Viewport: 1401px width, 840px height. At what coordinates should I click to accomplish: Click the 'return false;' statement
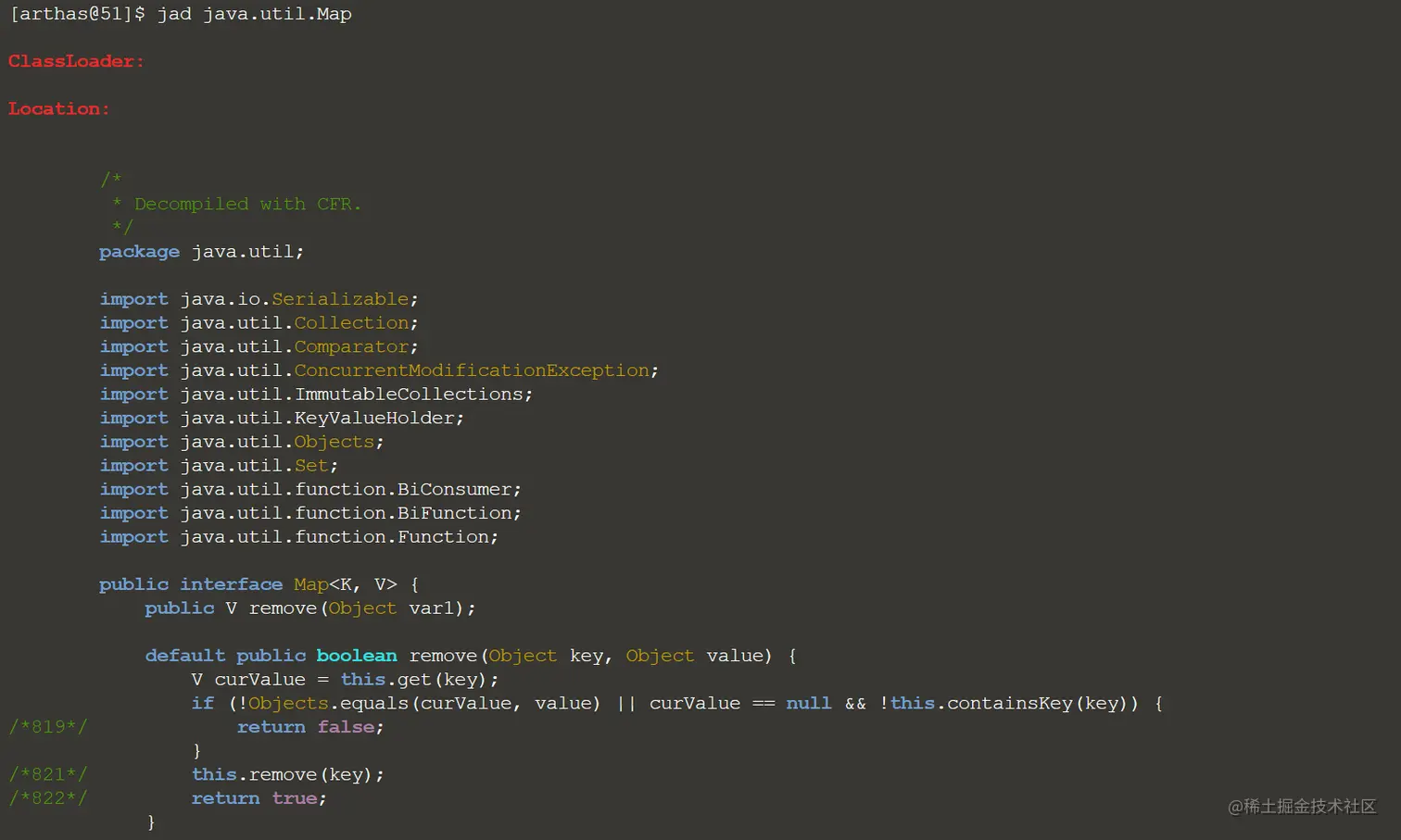coord(310,727)
